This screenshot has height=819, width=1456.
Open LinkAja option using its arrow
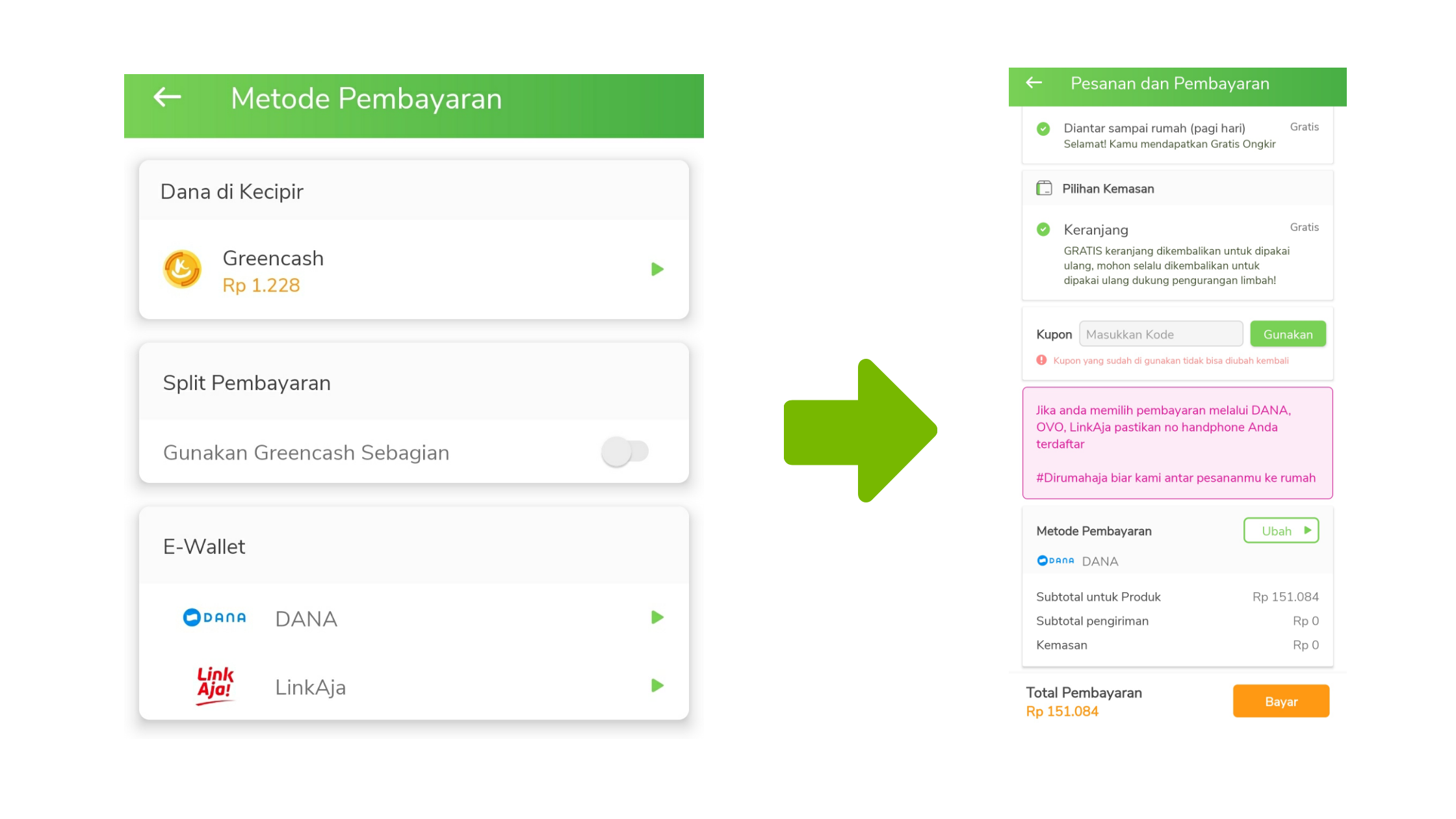657,685
